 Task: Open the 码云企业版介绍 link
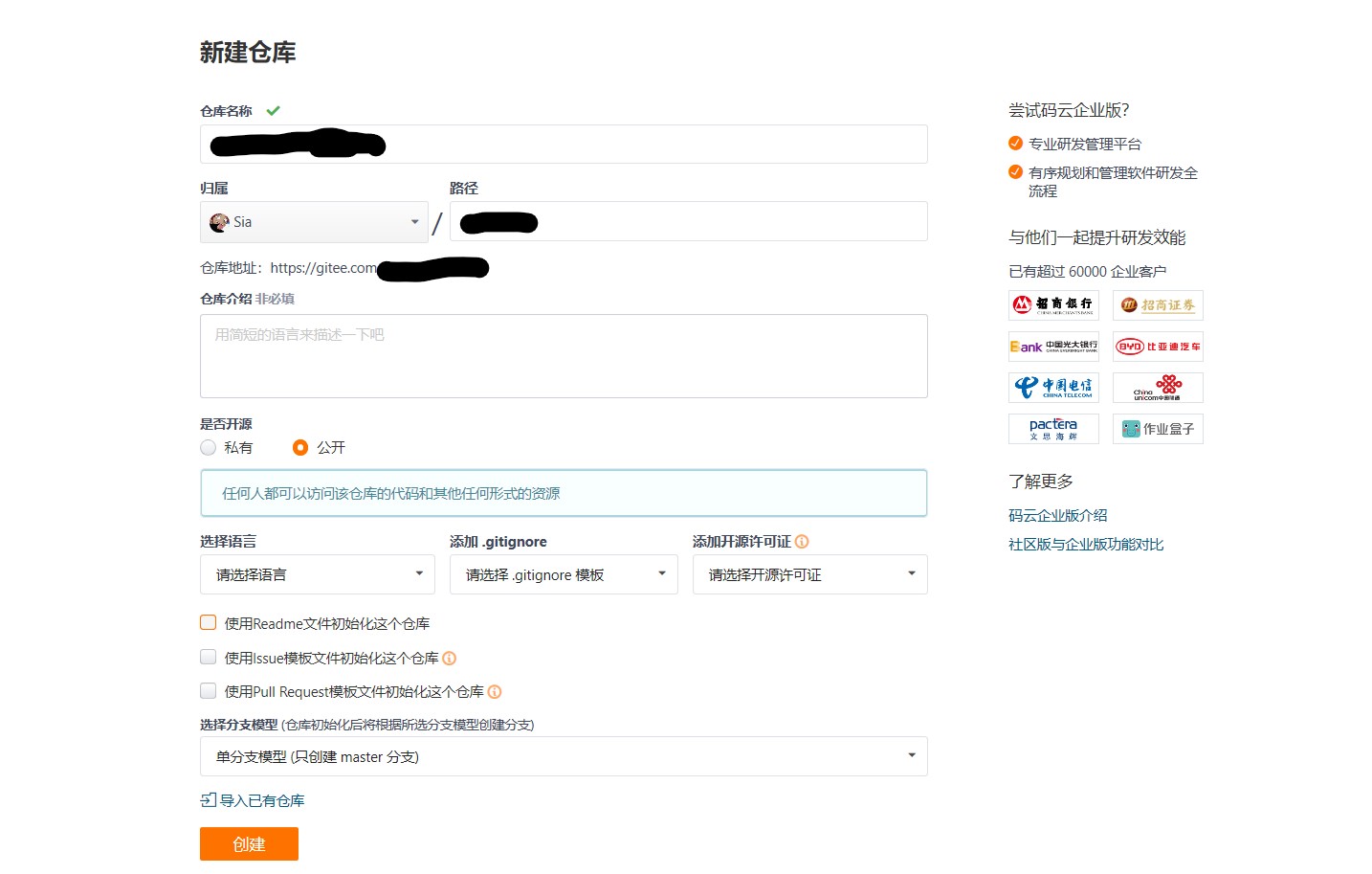coord(1057,516)
